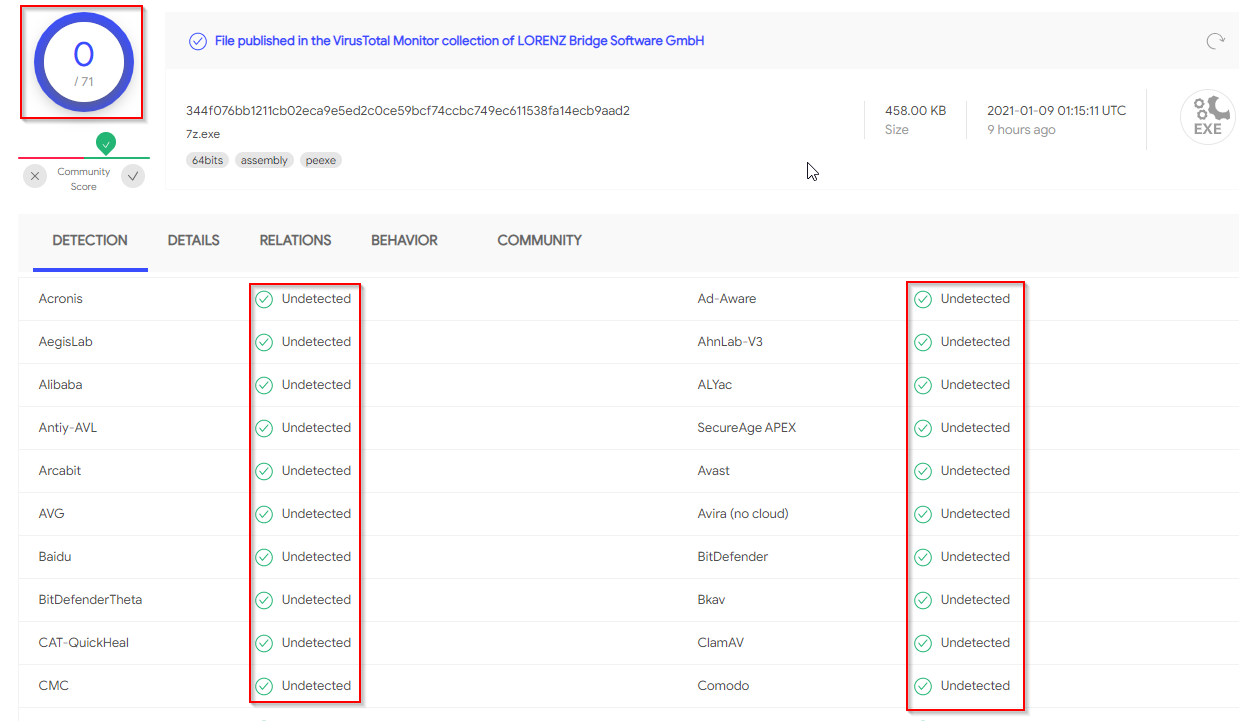
Task: Click the 7z.exe file name
Action: point(203,134)
